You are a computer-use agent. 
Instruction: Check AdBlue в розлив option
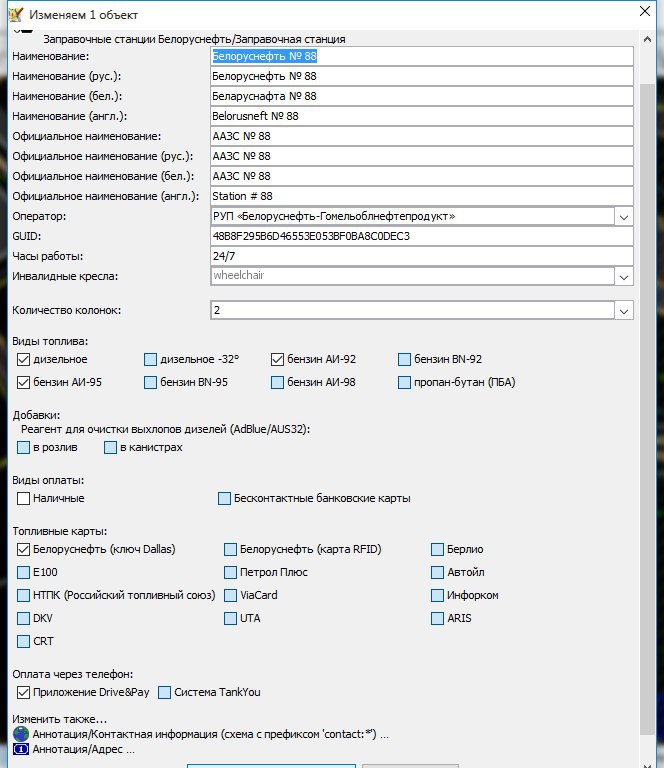coord(24,447)
